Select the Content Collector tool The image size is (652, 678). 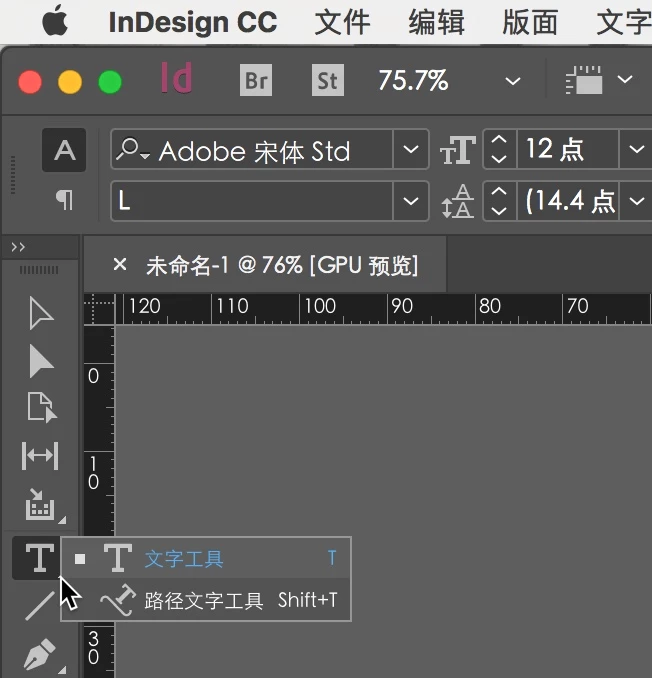(x=42, y=505)
